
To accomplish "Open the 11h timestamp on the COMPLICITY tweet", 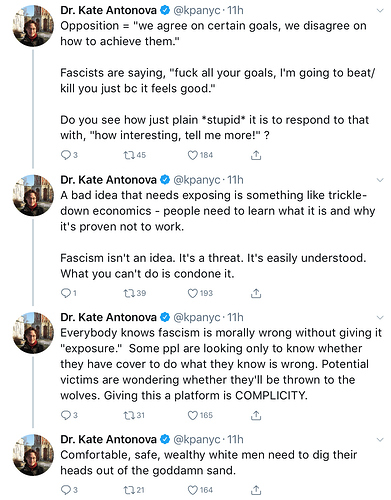I will [x=235, y=317].
